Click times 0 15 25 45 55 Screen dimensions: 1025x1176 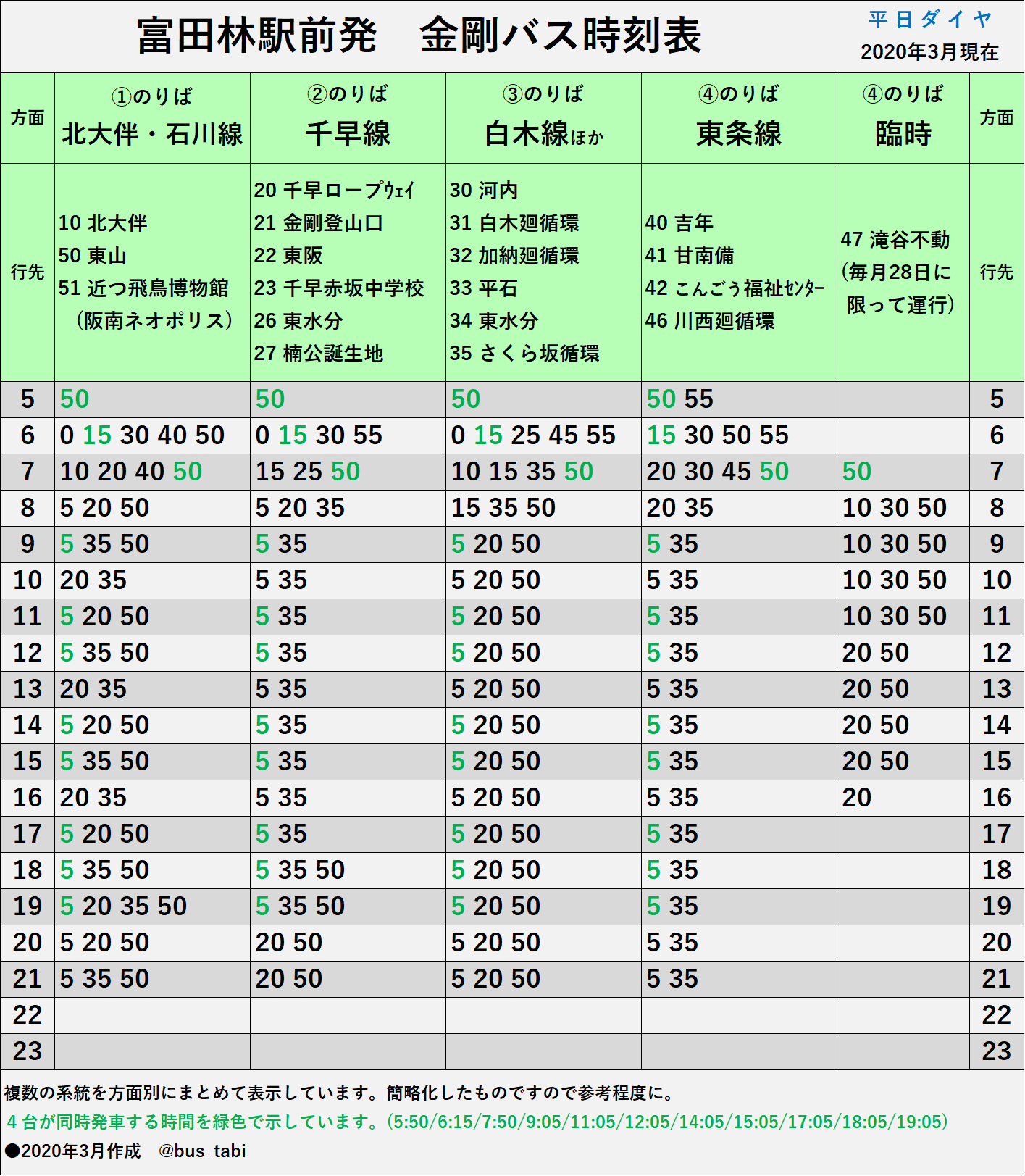533,435
